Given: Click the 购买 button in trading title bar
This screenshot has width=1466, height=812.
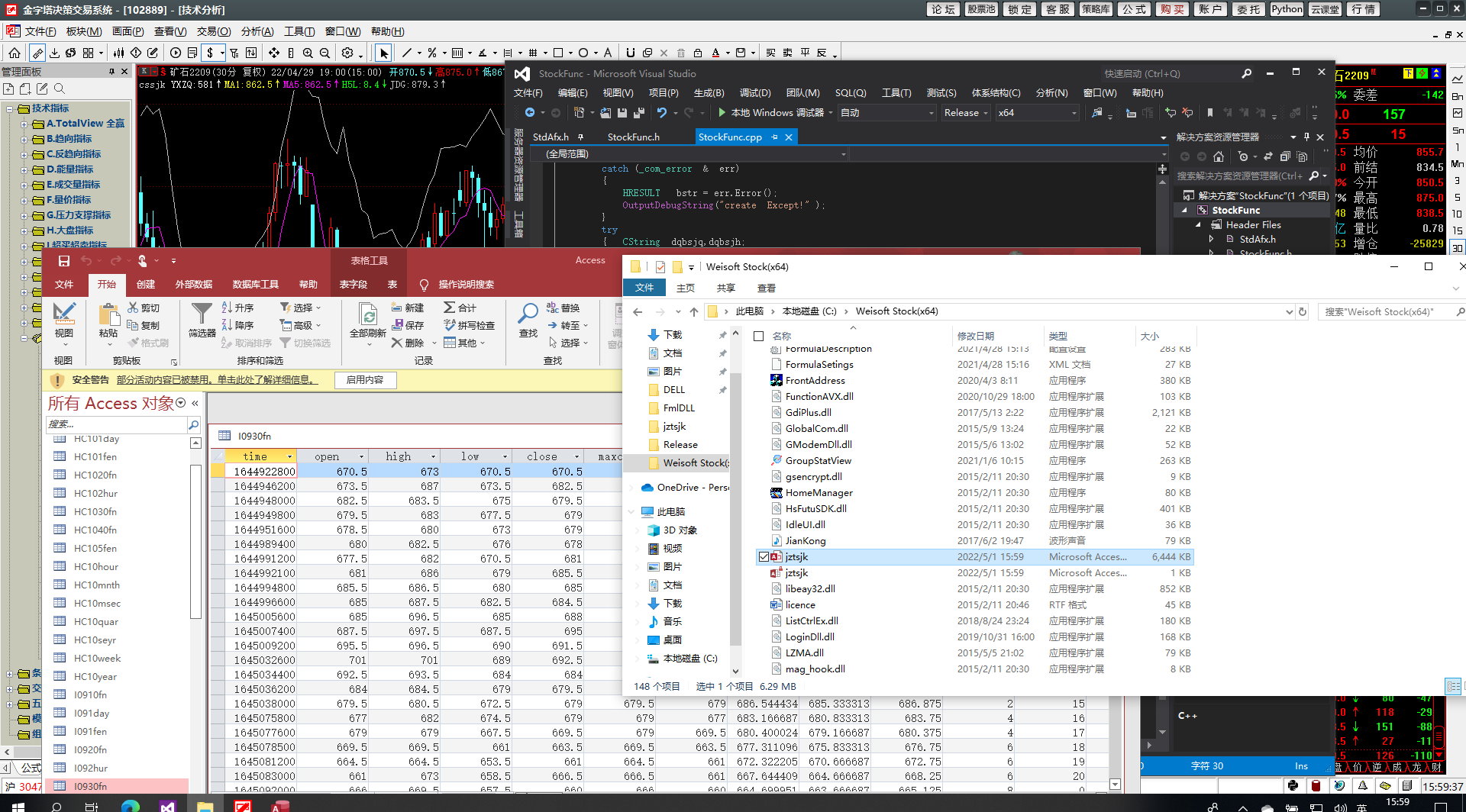Looking at the screenshot, I should coord(1172,9).
